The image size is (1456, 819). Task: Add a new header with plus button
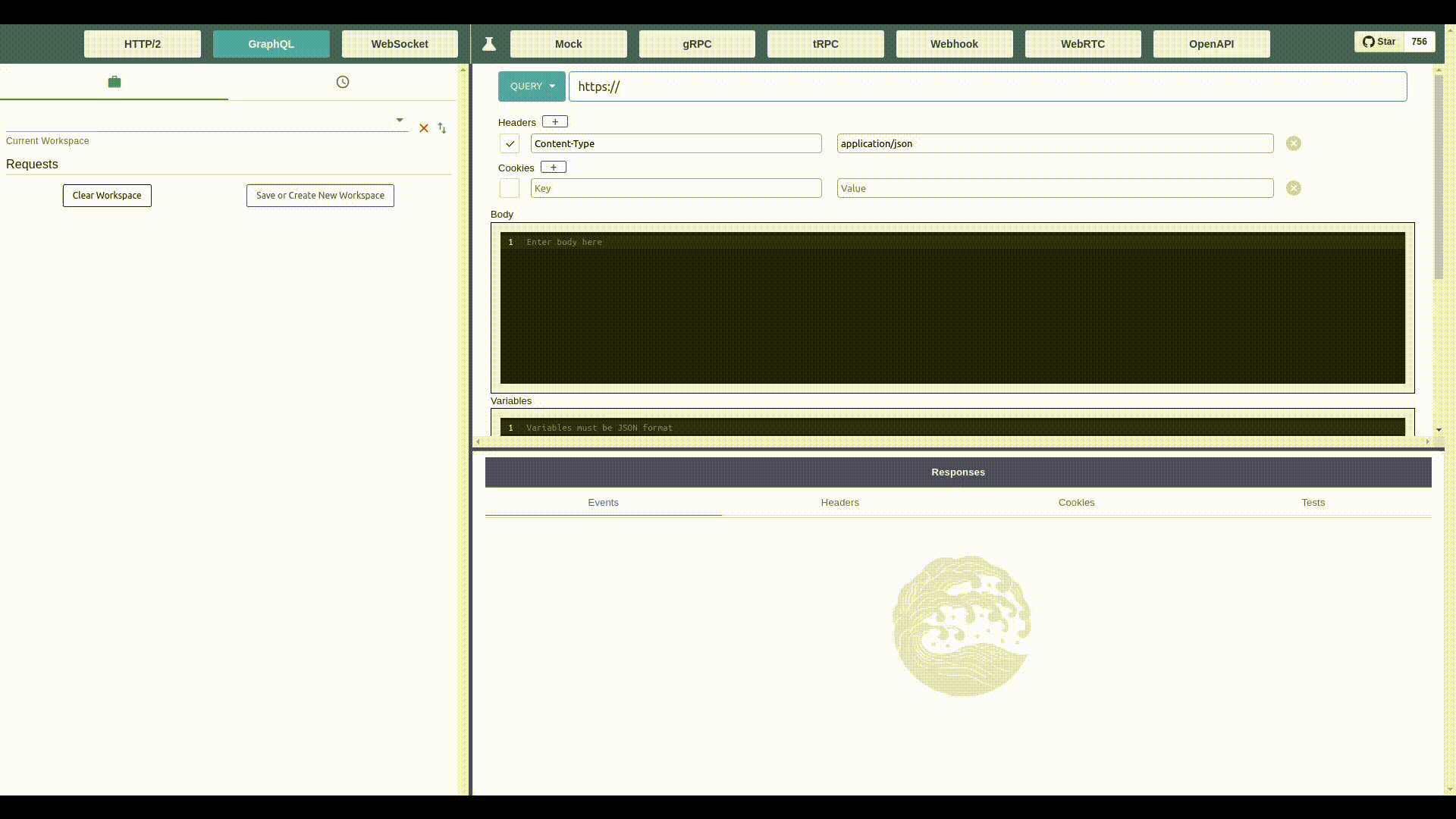(555, 122)
